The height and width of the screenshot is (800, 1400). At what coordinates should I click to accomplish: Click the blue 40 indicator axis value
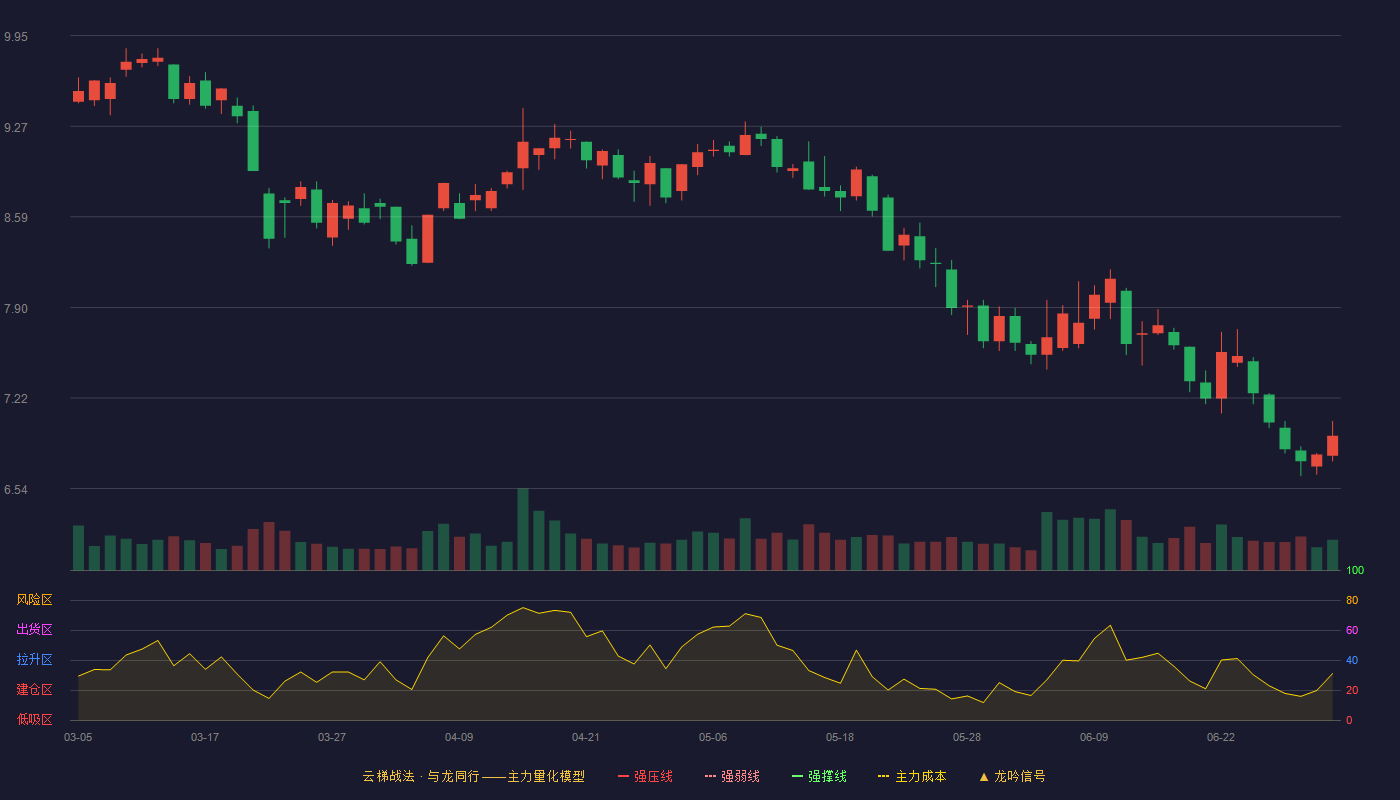point(1352,660)
